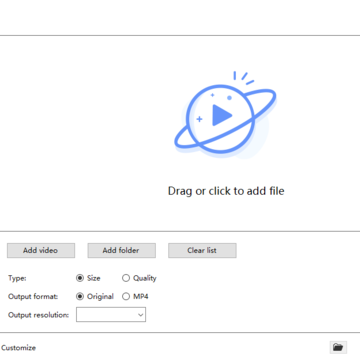This screenshot has width=360, height=360.
Task: Click the 'Output format:' label
Action: (x=33, y=296)
